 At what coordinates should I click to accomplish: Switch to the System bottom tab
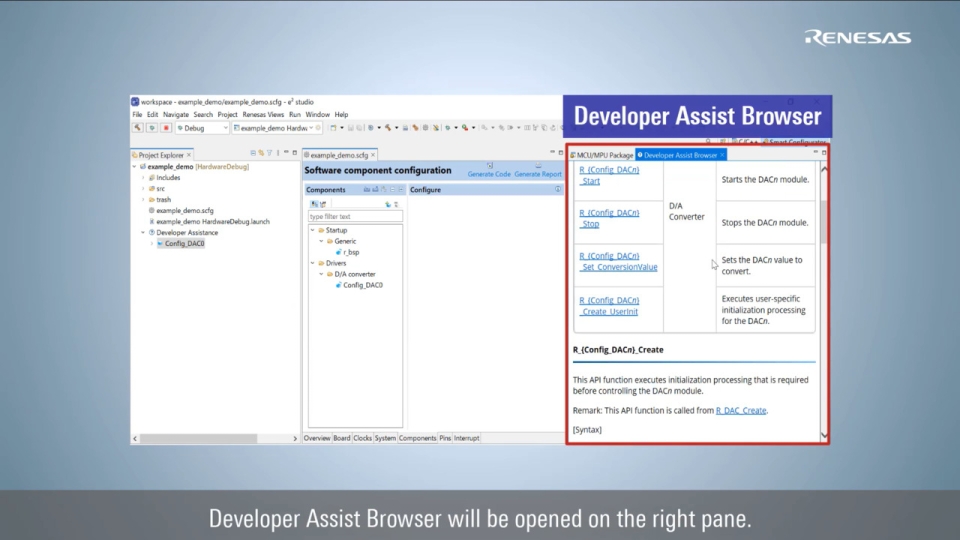coord(385,438)
